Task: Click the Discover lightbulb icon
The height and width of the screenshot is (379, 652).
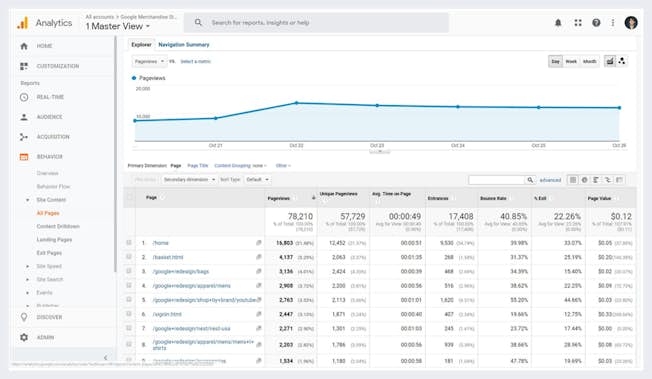Action: point(24,317)
